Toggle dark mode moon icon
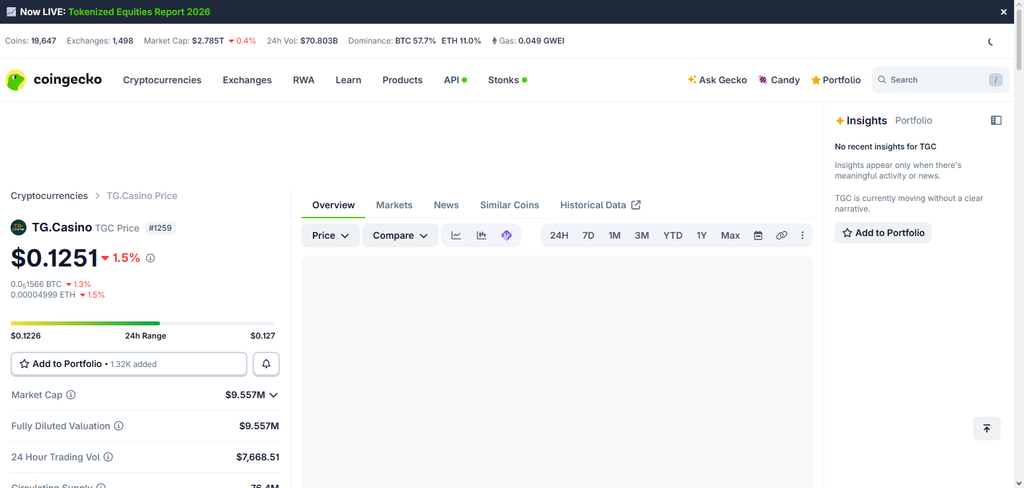 click(990, 41)
